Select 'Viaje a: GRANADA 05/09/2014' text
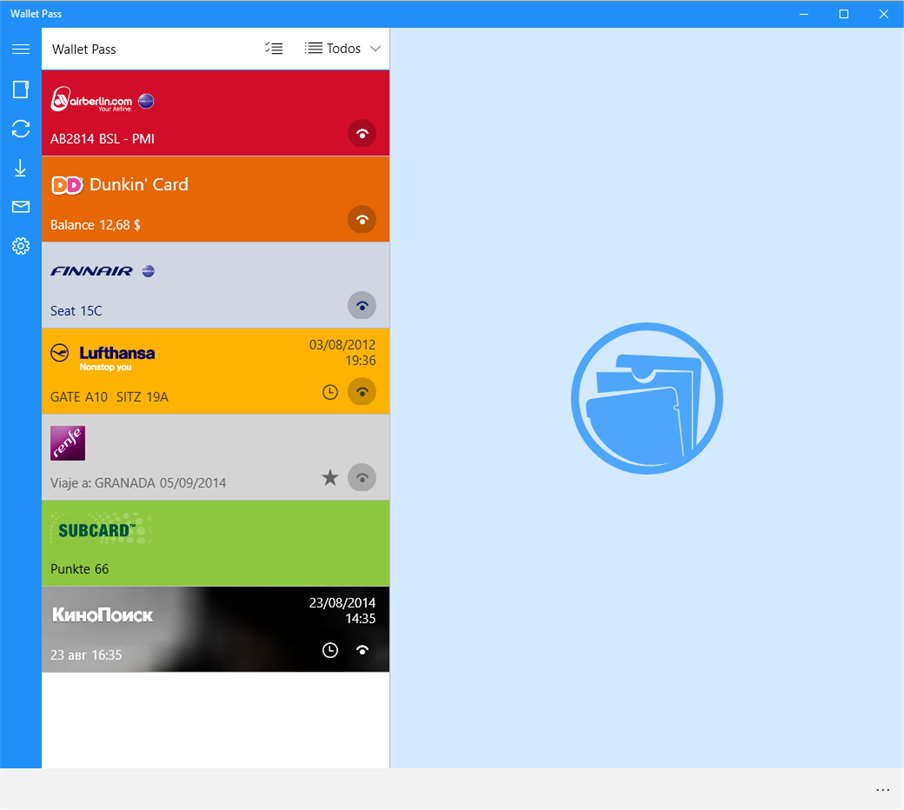The image size is (904, 810). [138, 483]
